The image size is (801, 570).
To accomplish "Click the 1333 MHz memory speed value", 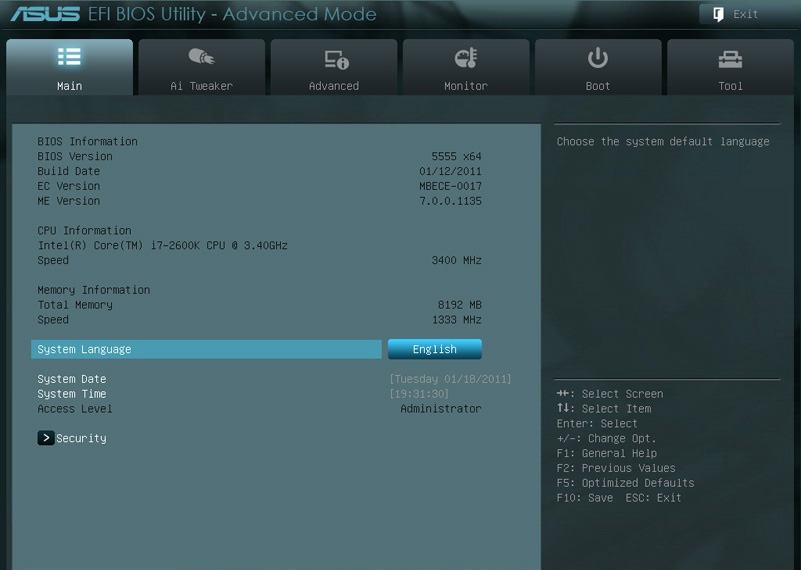I will pyautogui.click(x=456, y=320).
